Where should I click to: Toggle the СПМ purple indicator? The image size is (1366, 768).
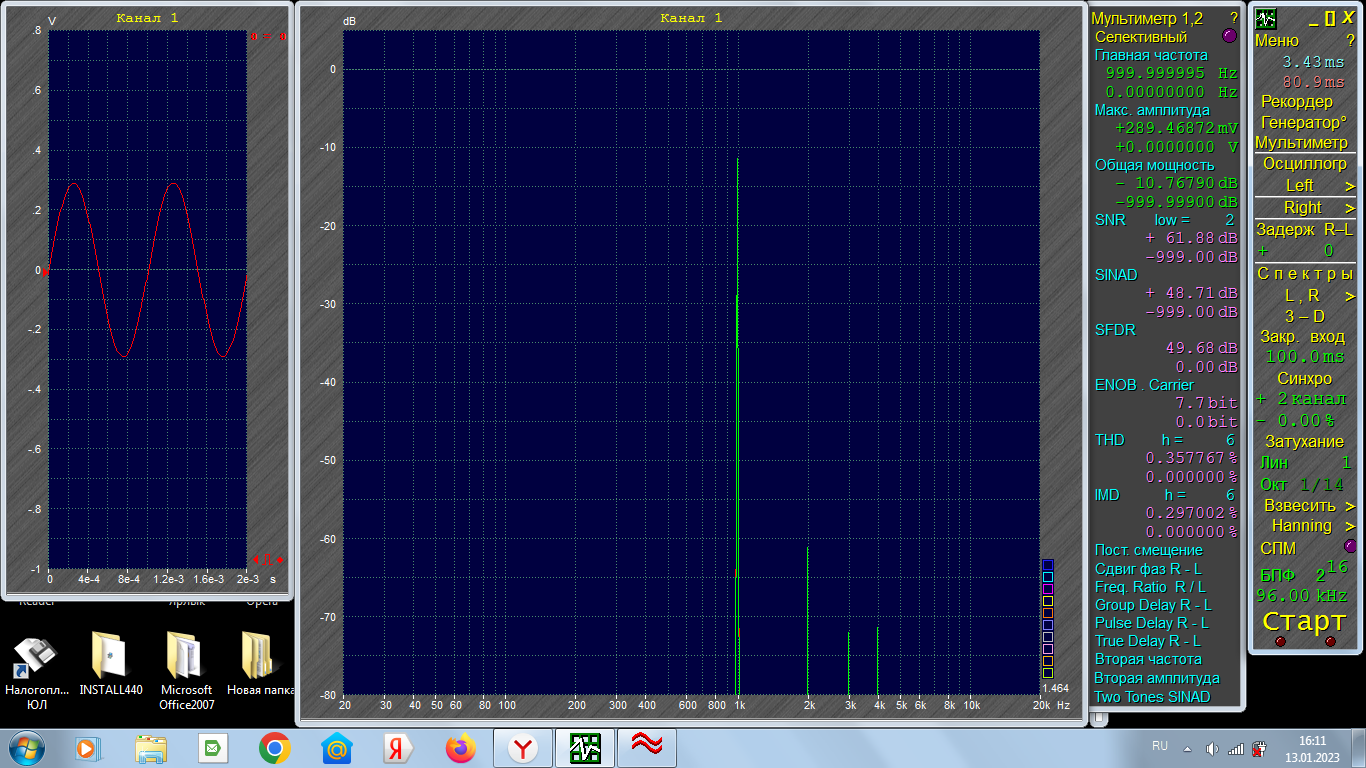[x=1351, y=546]
